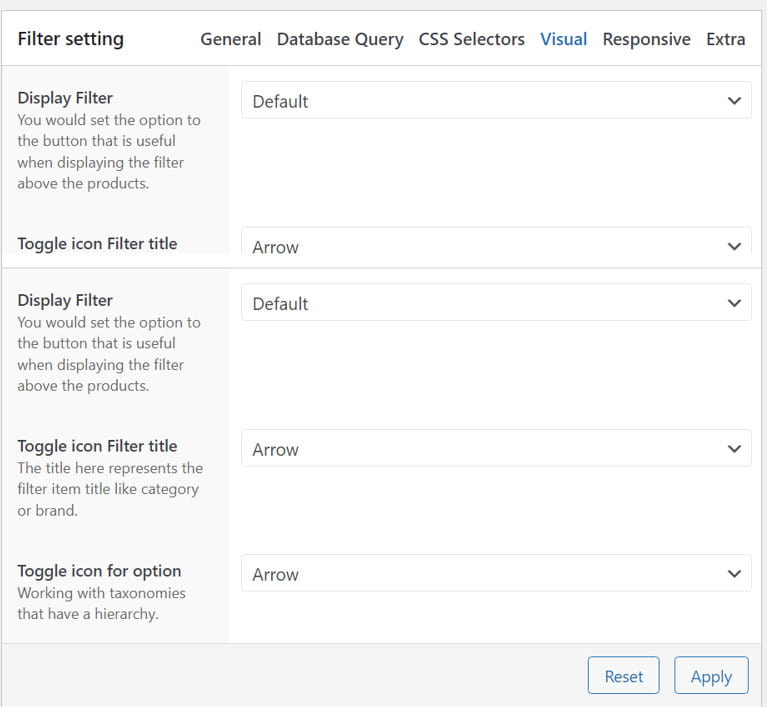Open the CSS Selectors tab
Viewport: 767px width, 707px height.
[472, 39]
